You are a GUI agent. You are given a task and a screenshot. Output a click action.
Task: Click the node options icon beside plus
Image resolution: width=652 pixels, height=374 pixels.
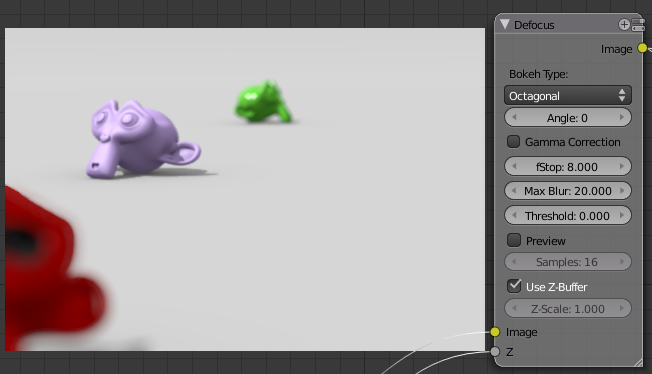point(638,25)
